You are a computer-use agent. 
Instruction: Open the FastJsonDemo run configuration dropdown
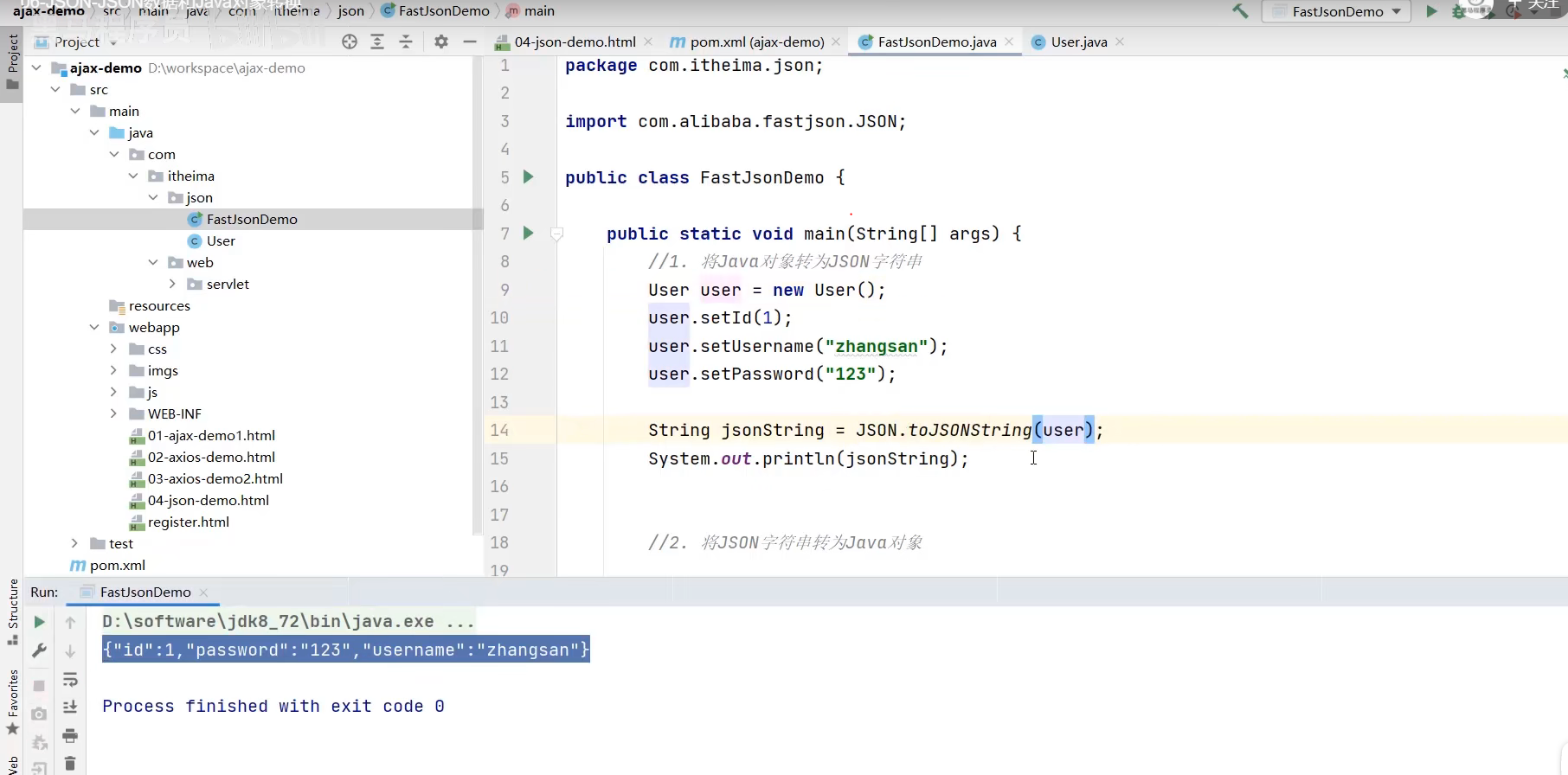(x=1337, y=11)
